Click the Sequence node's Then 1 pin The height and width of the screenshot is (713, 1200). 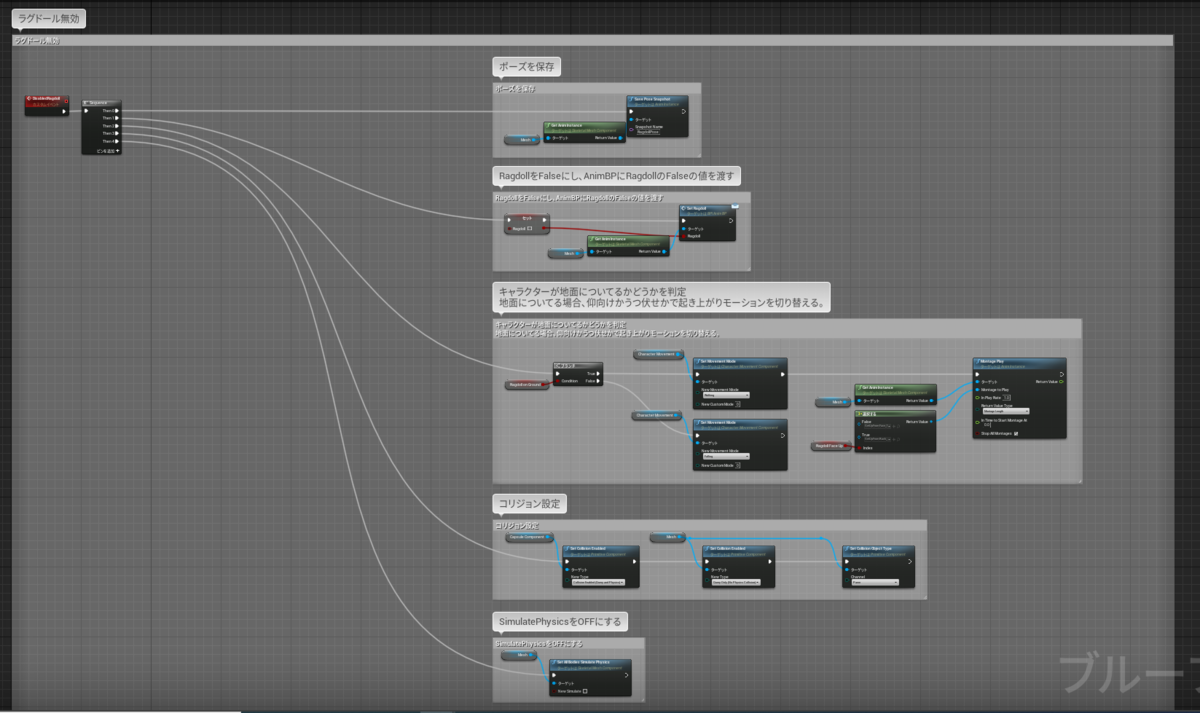coord(116,118)
